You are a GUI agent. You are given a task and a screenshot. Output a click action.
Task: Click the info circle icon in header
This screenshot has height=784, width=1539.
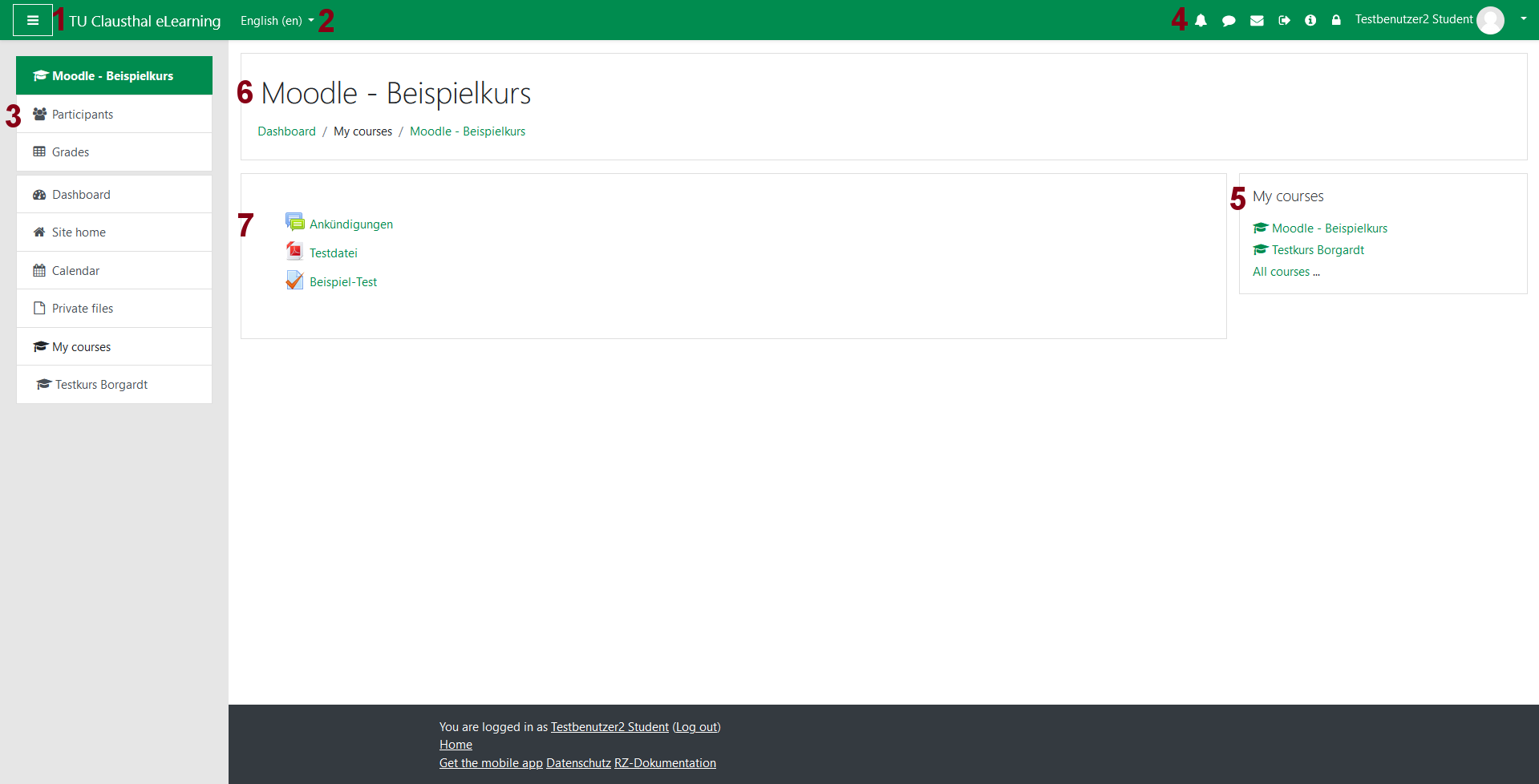pos(1310,21)
